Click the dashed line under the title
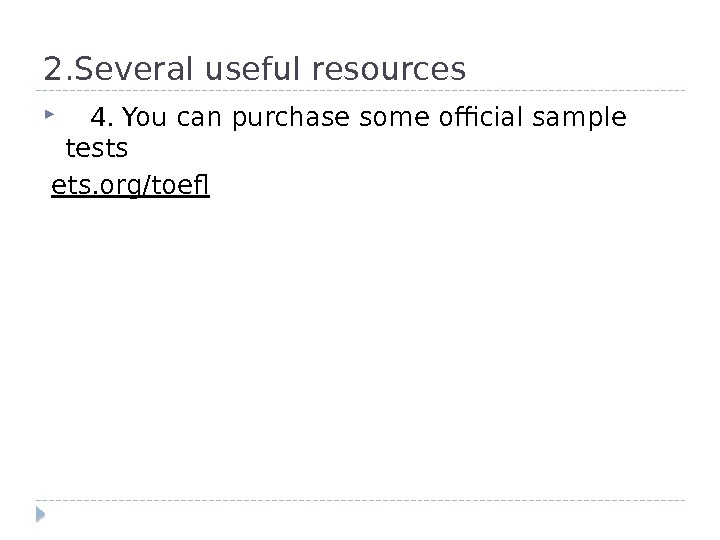Image resolution: width=720 pixels, height=540 pixels. click(360, 90)
